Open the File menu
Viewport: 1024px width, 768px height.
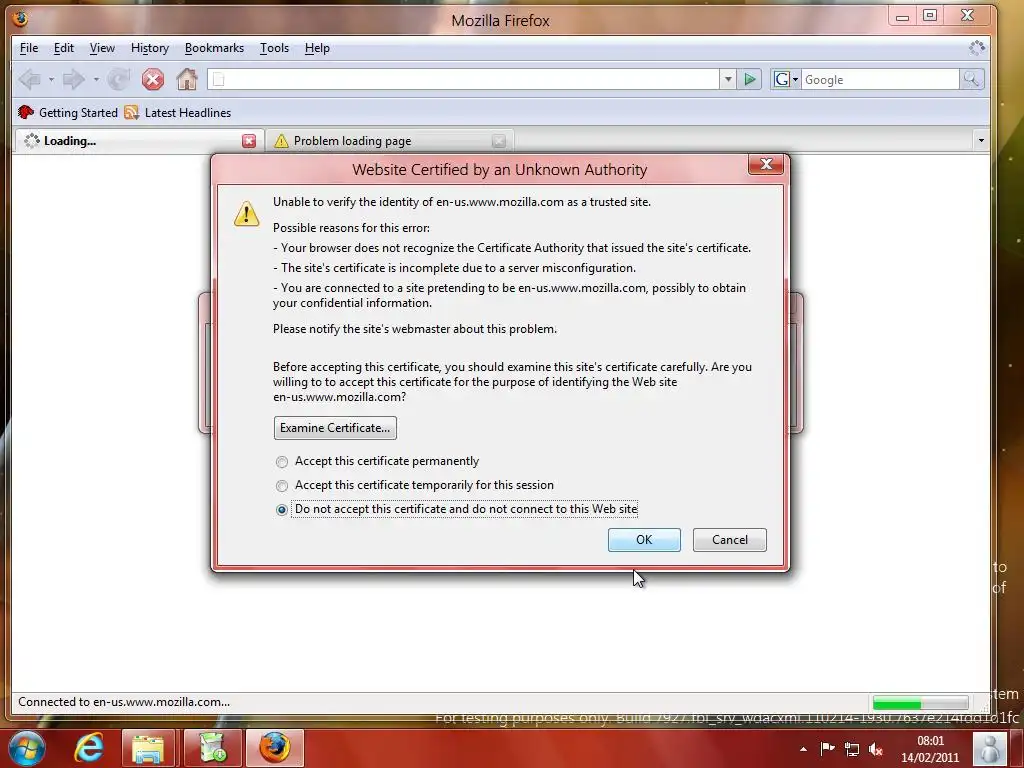point(29,48)
